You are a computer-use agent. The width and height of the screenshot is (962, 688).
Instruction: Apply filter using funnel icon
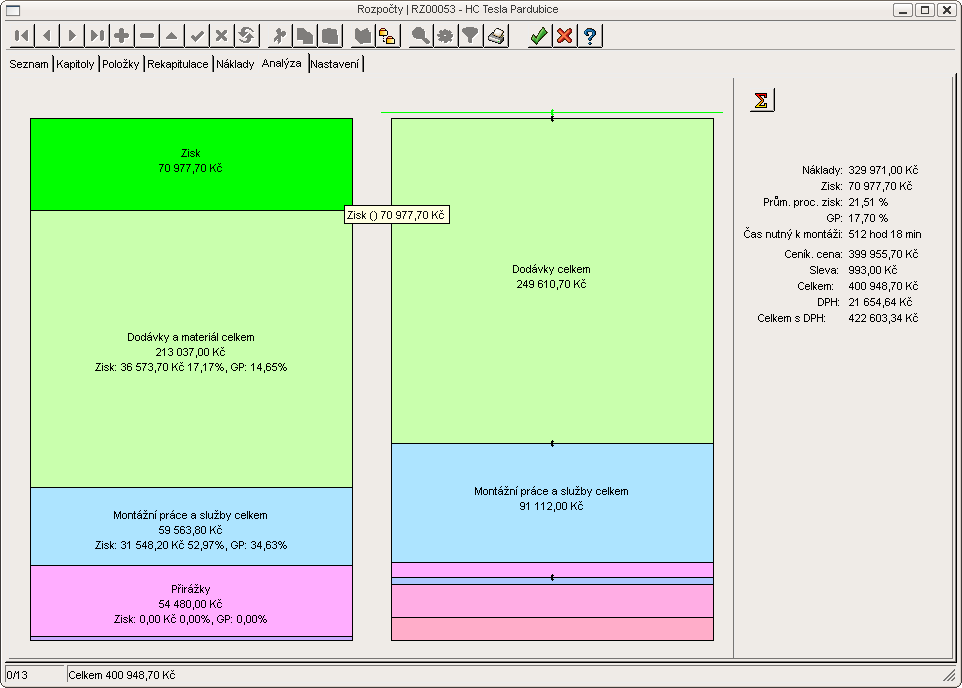click(x=471, y=36)
